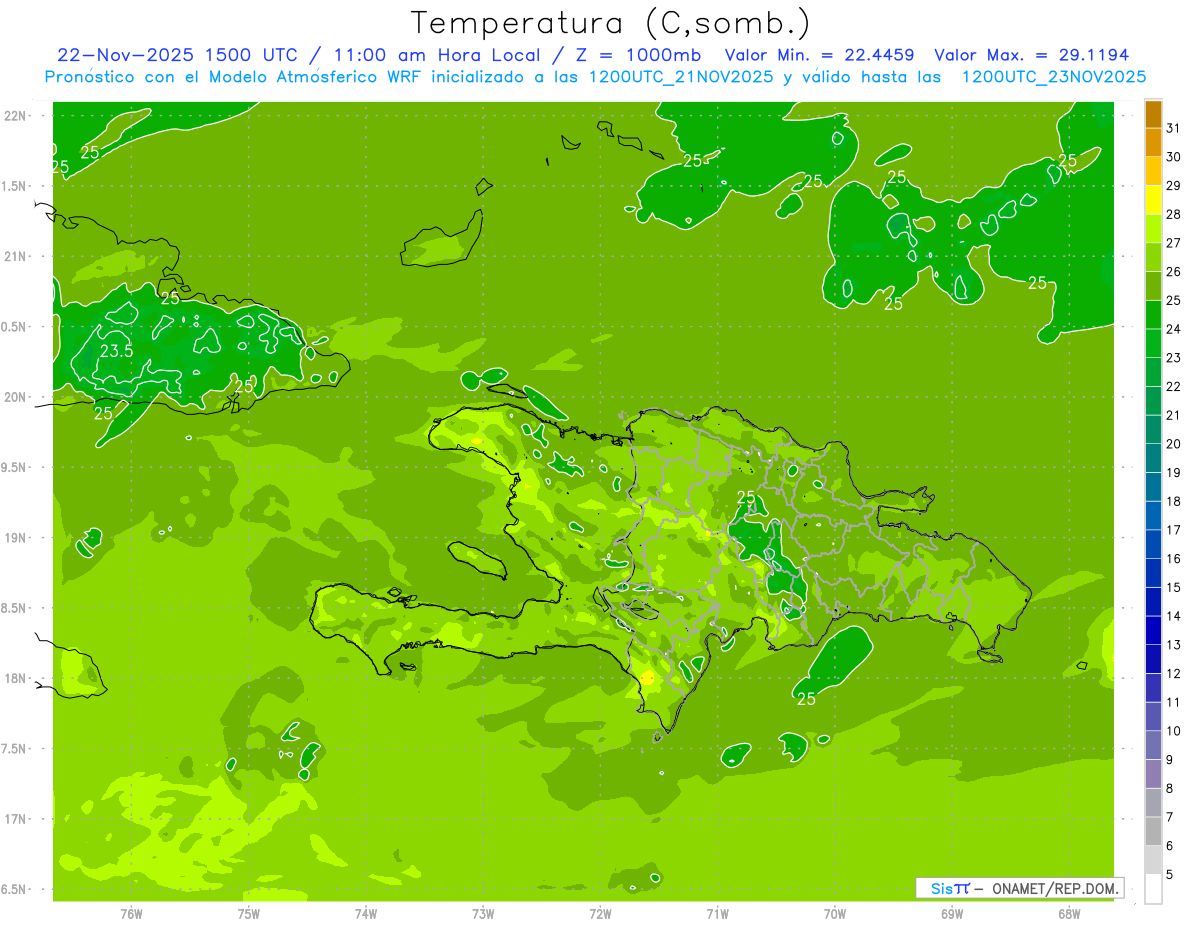
Task: Click the "73W" longitude axis label
Action: [483, 914]
